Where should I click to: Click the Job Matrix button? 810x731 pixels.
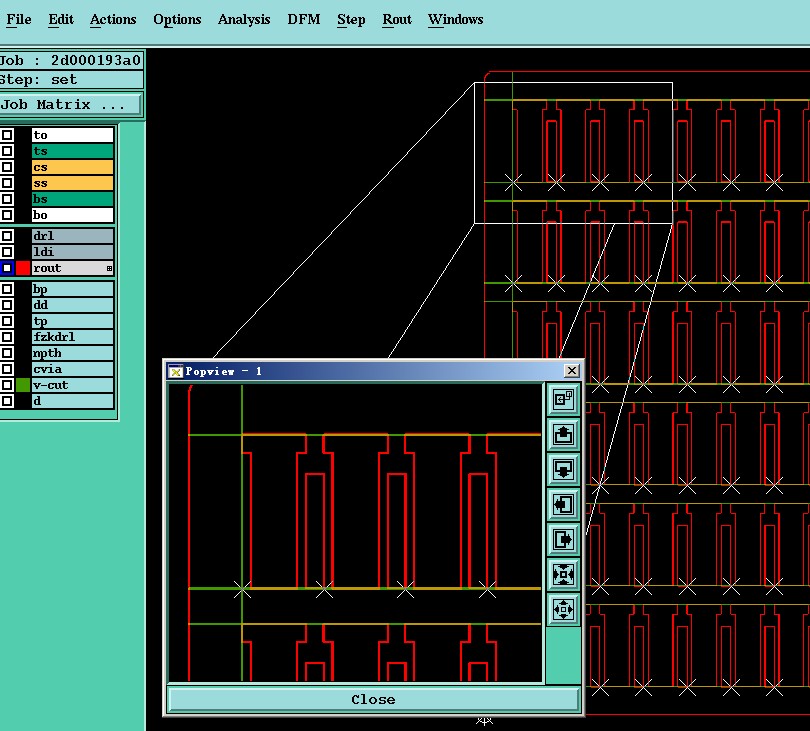point(71,105)
